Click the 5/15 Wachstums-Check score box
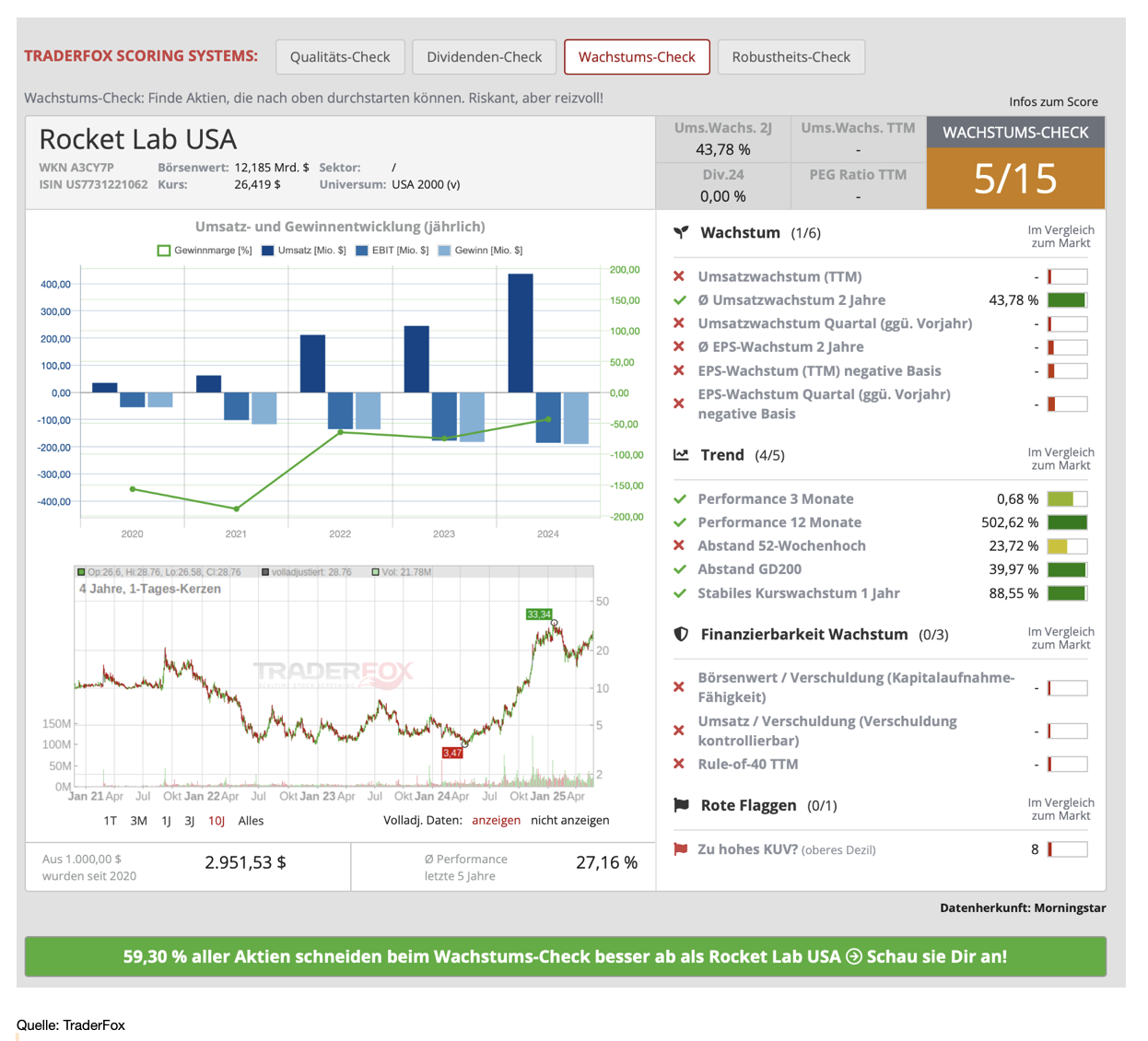 (x=1015, y=178)
